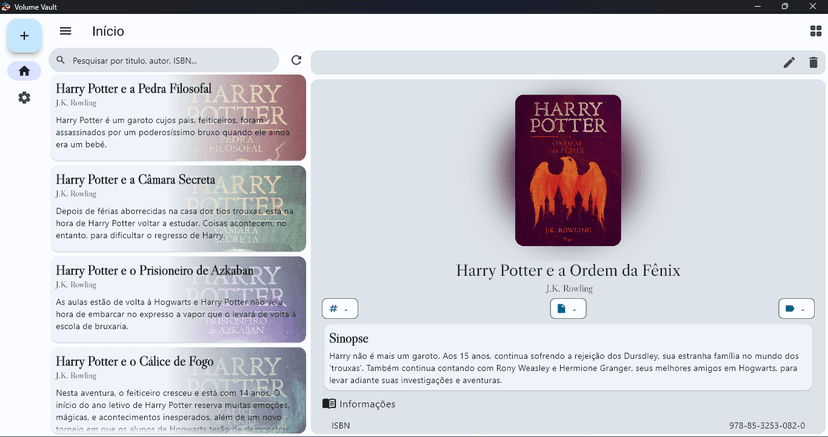Click the hash number chip
828x437 pixels.
pos(340,309)
